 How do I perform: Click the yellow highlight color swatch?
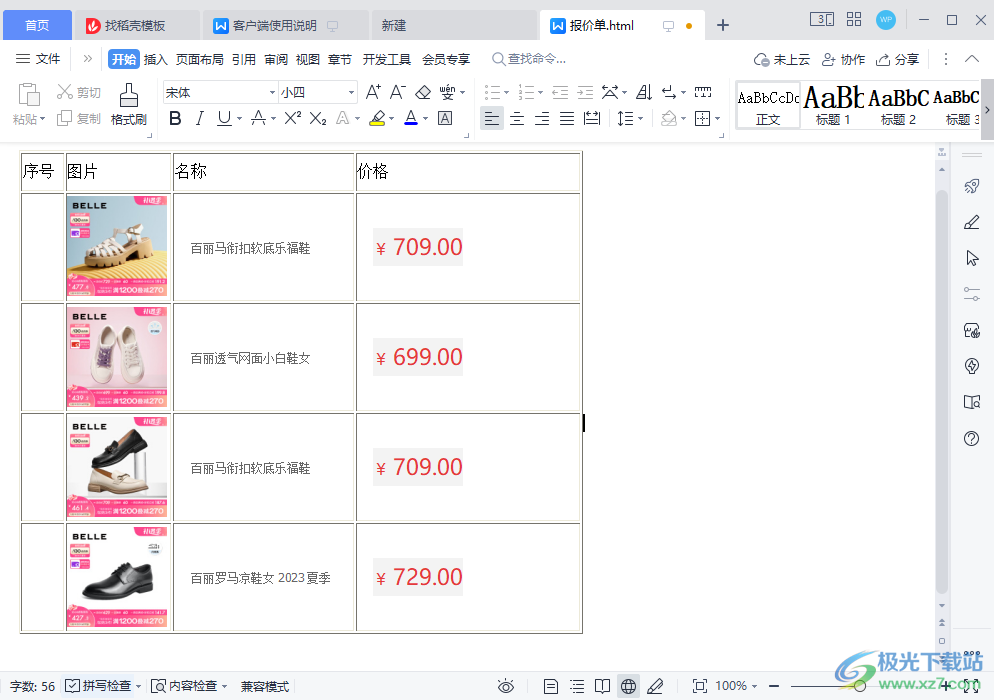[377, 119]
